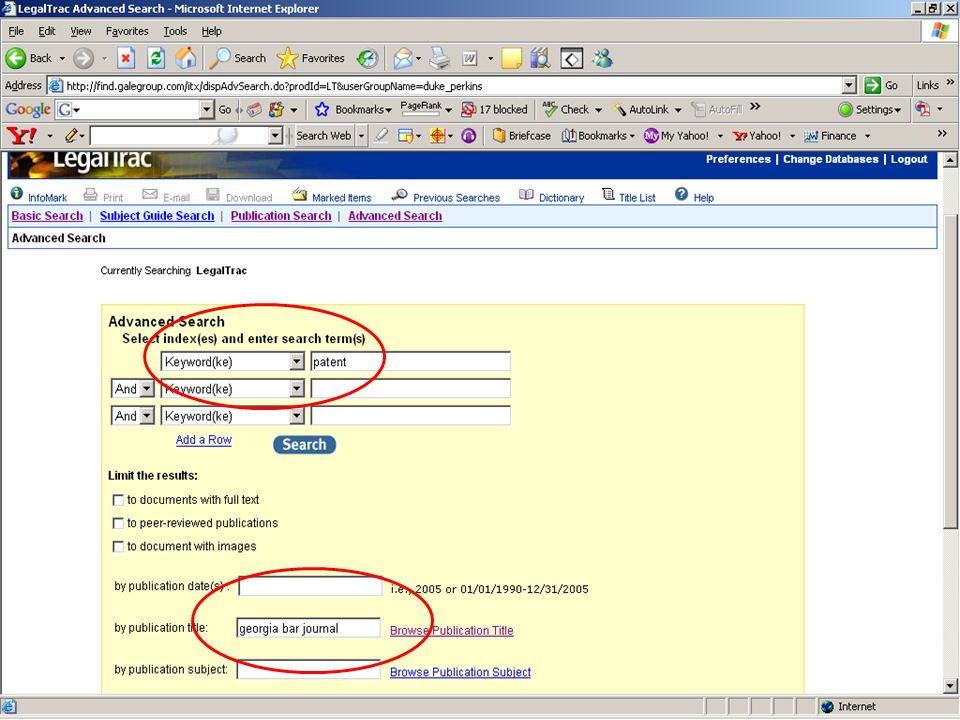This screenshot has height=720, width=960.
Task: Open the Mail envelope toolbar icon
Action: pos(403,58)
